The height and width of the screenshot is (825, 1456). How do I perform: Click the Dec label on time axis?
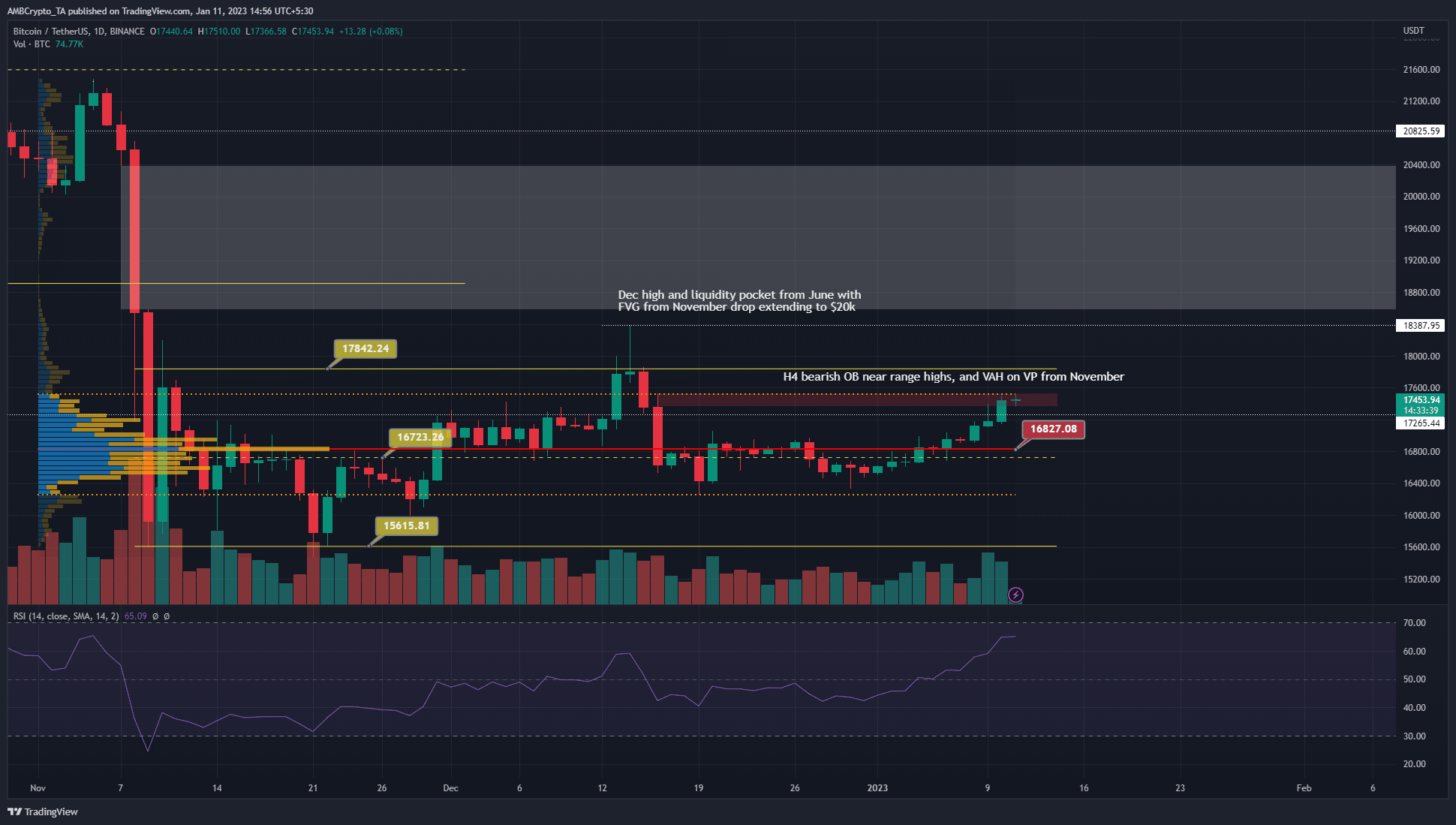click(450, 788)
